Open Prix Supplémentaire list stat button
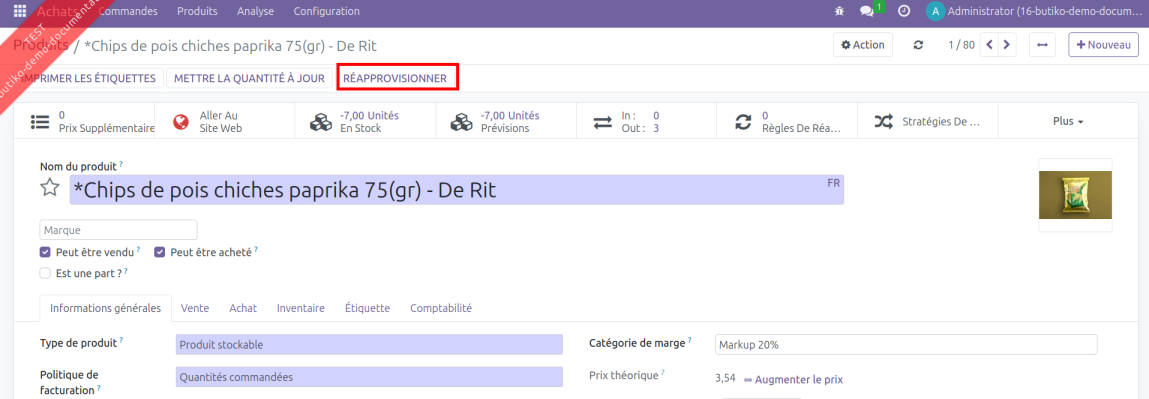The height and width of the screenshot is (399, 1149). click(x=84, y=122)
